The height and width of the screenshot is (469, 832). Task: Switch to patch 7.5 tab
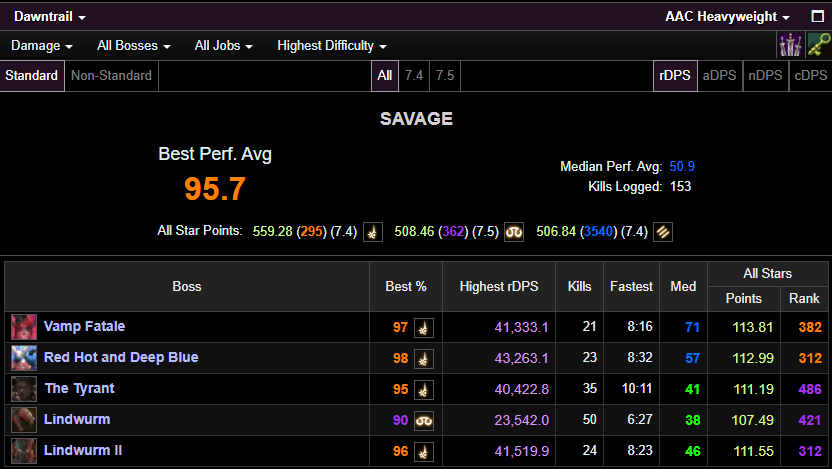(445, 76)
